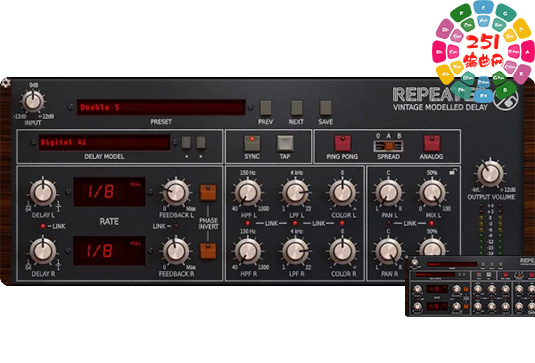Click the OUTPUT VOLUME knob
535x363 pixels.
(490, 174)
